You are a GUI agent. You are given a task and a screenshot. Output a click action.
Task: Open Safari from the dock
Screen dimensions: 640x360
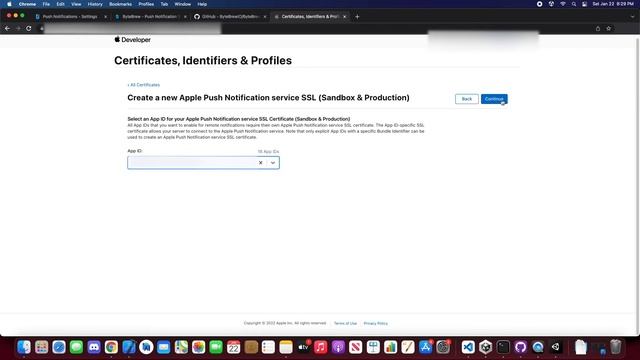point(59,347)
